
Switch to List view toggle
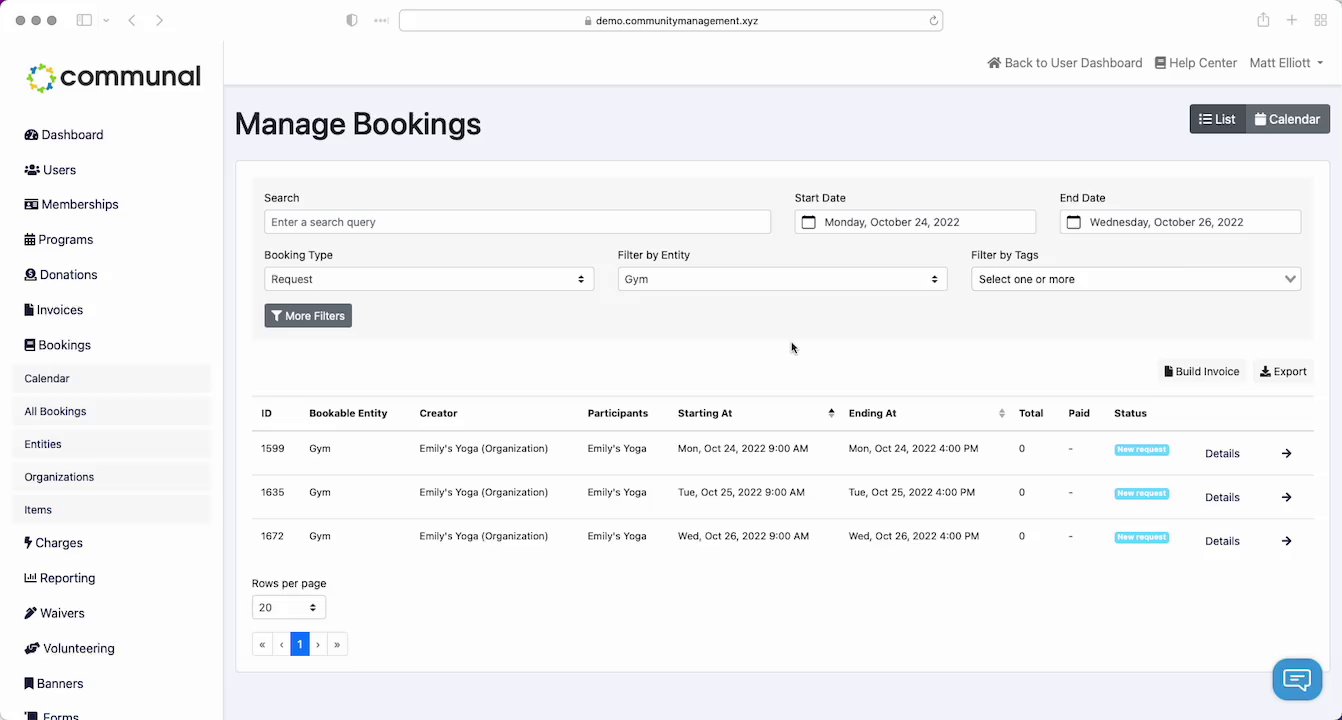click(x=1217, y=119)
